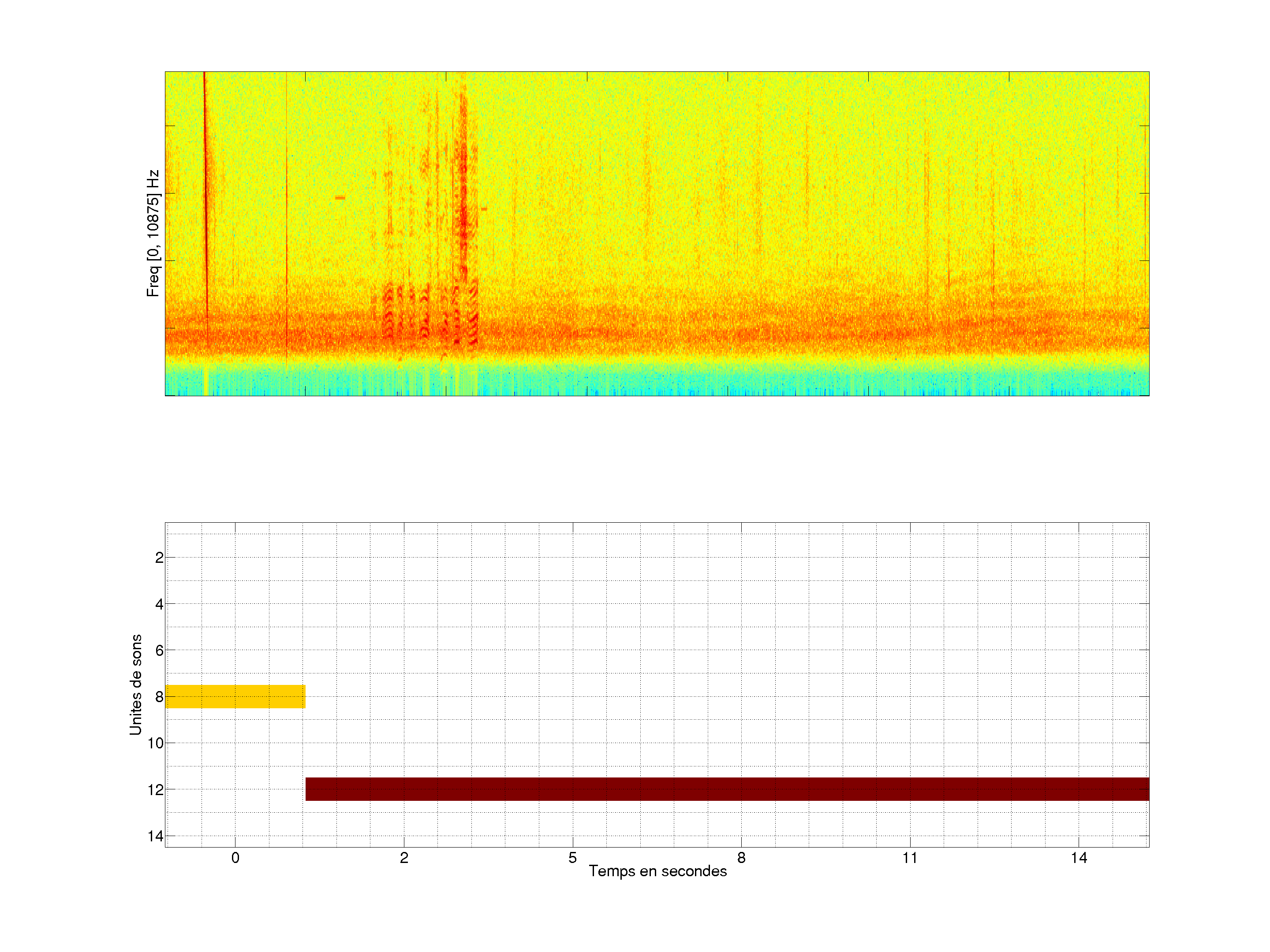Click the small orange dash in spectrogram

click(340, 198)
